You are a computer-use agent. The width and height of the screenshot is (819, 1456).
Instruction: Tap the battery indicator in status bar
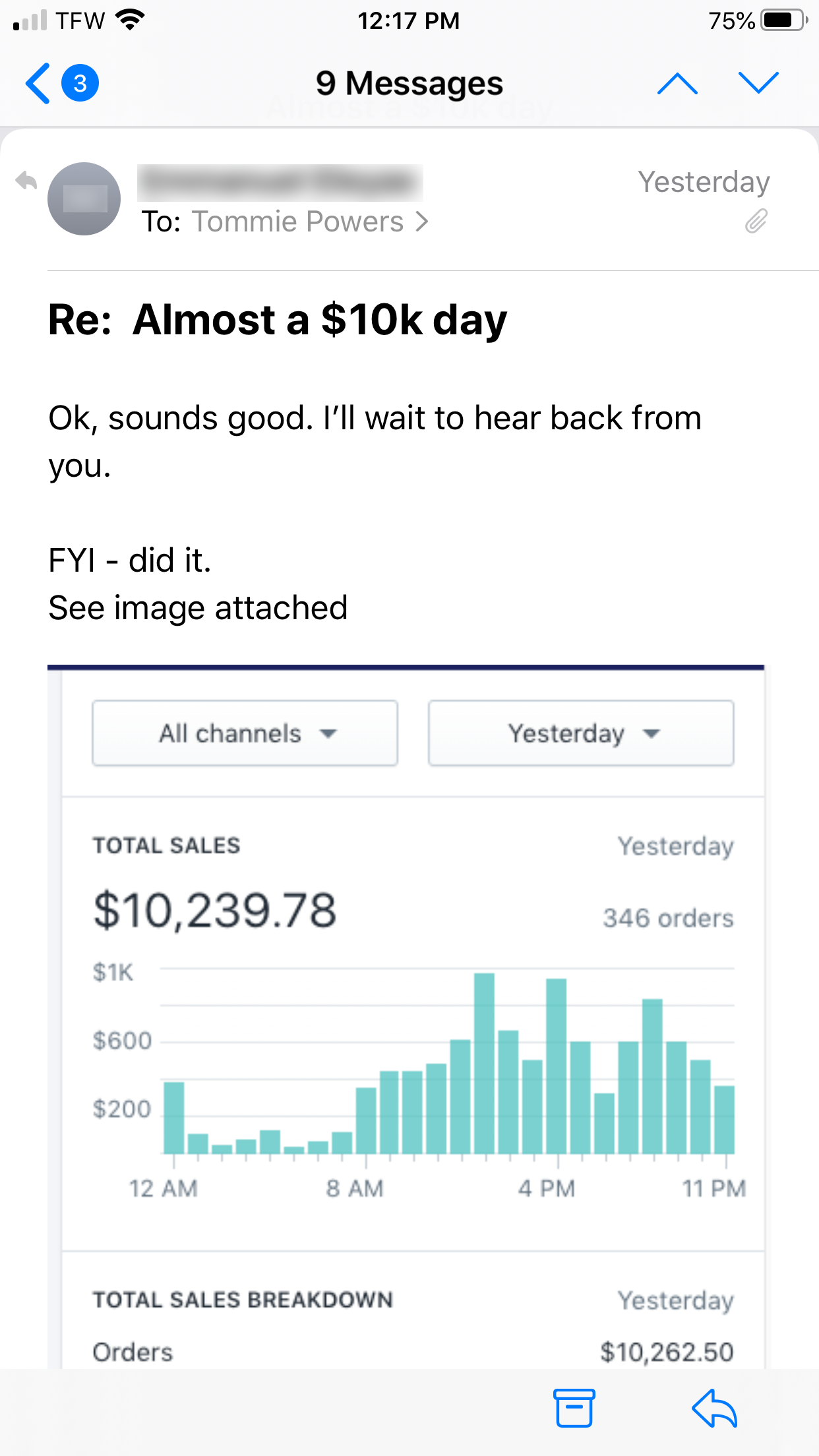[783, 20]
